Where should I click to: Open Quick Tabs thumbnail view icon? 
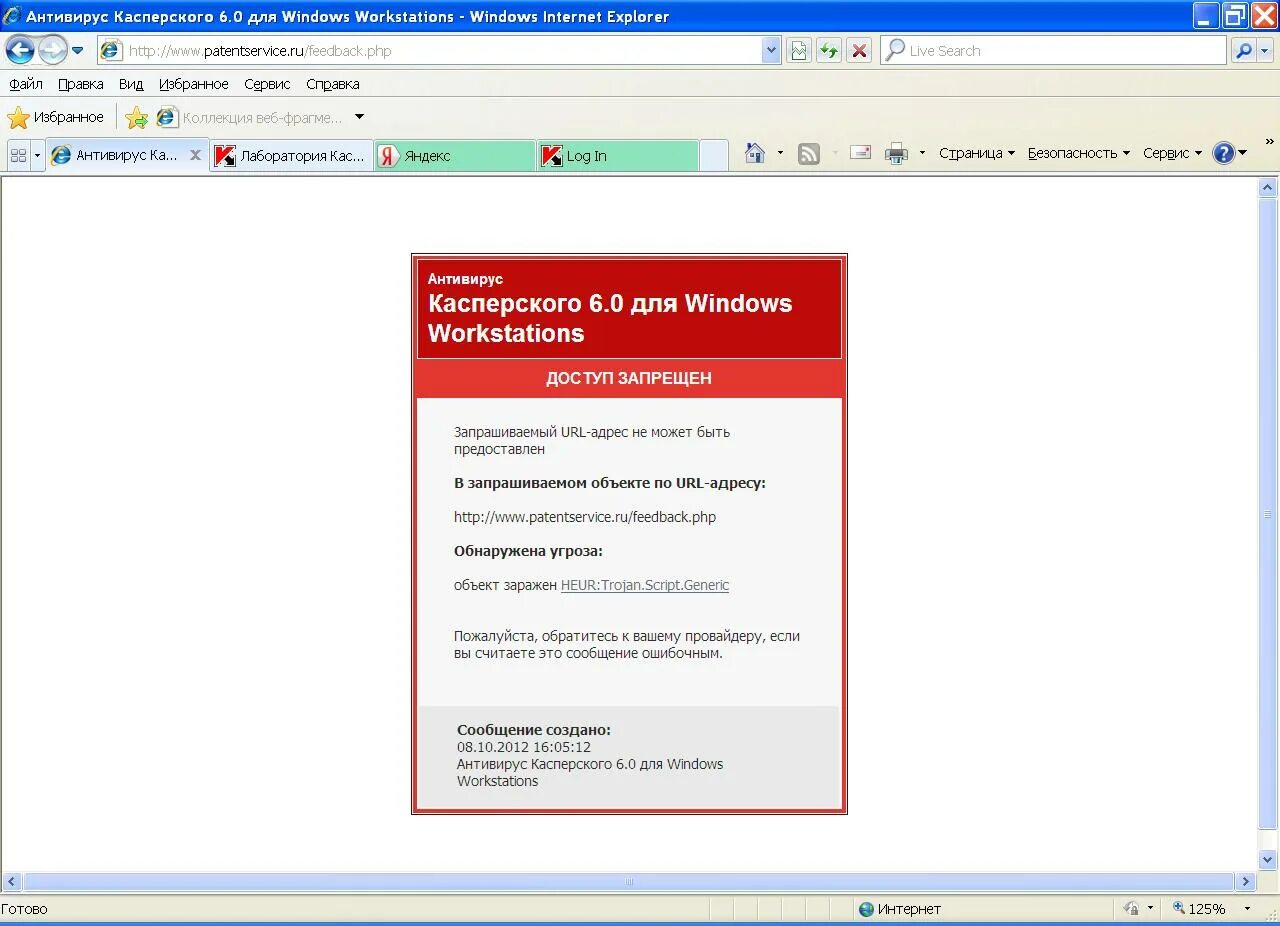click(x=18, y=155)
